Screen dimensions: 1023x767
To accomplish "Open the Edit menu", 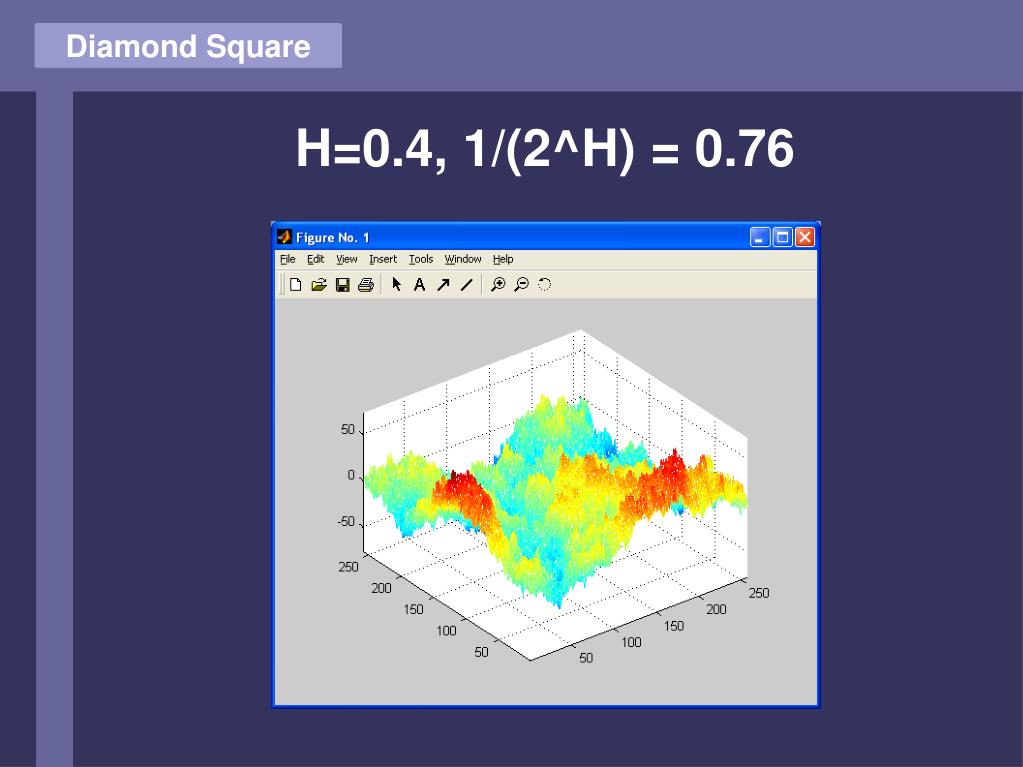I will 316,259.
